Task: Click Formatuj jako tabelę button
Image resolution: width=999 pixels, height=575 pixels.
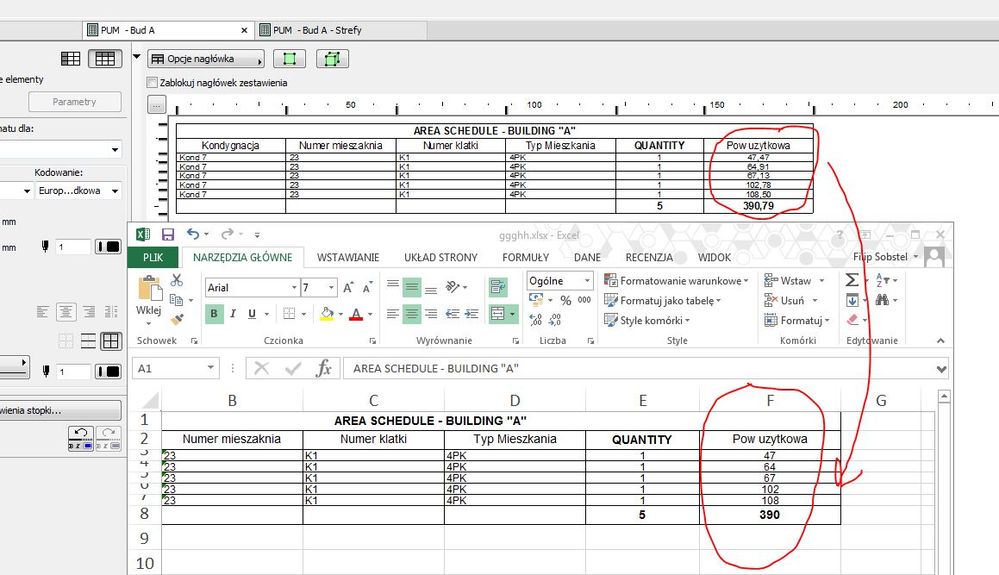Action: click(662, 301)
